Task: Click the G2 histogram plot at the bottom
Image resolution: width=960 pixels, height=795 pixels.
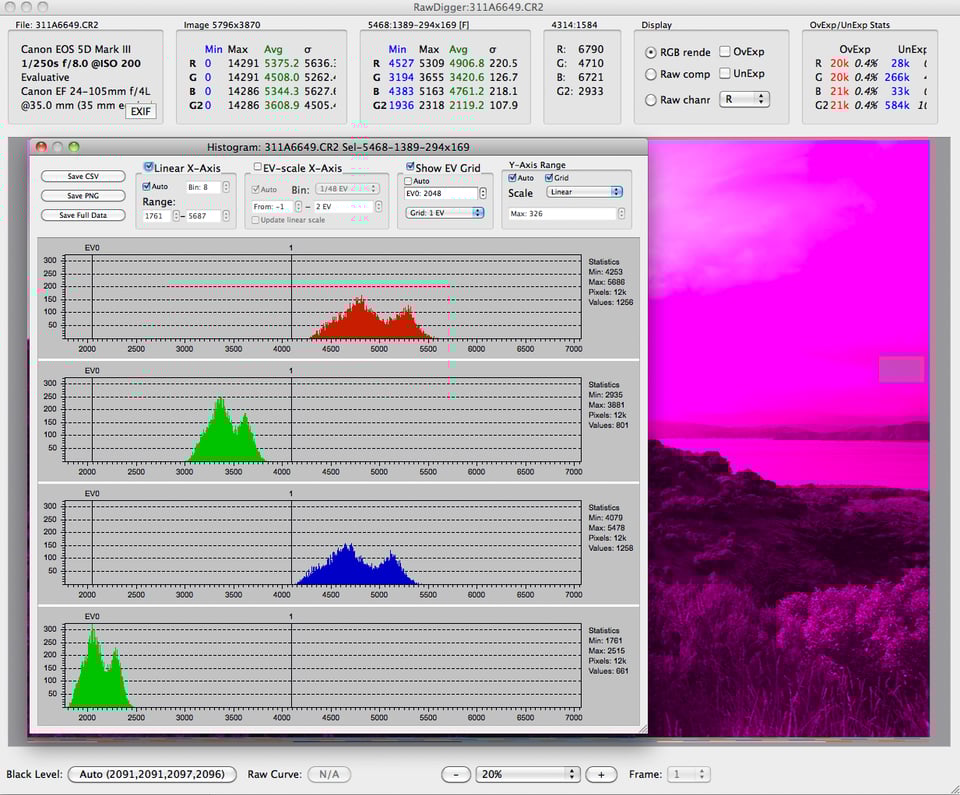Action: pyautogui.click(x=323, y=666)
